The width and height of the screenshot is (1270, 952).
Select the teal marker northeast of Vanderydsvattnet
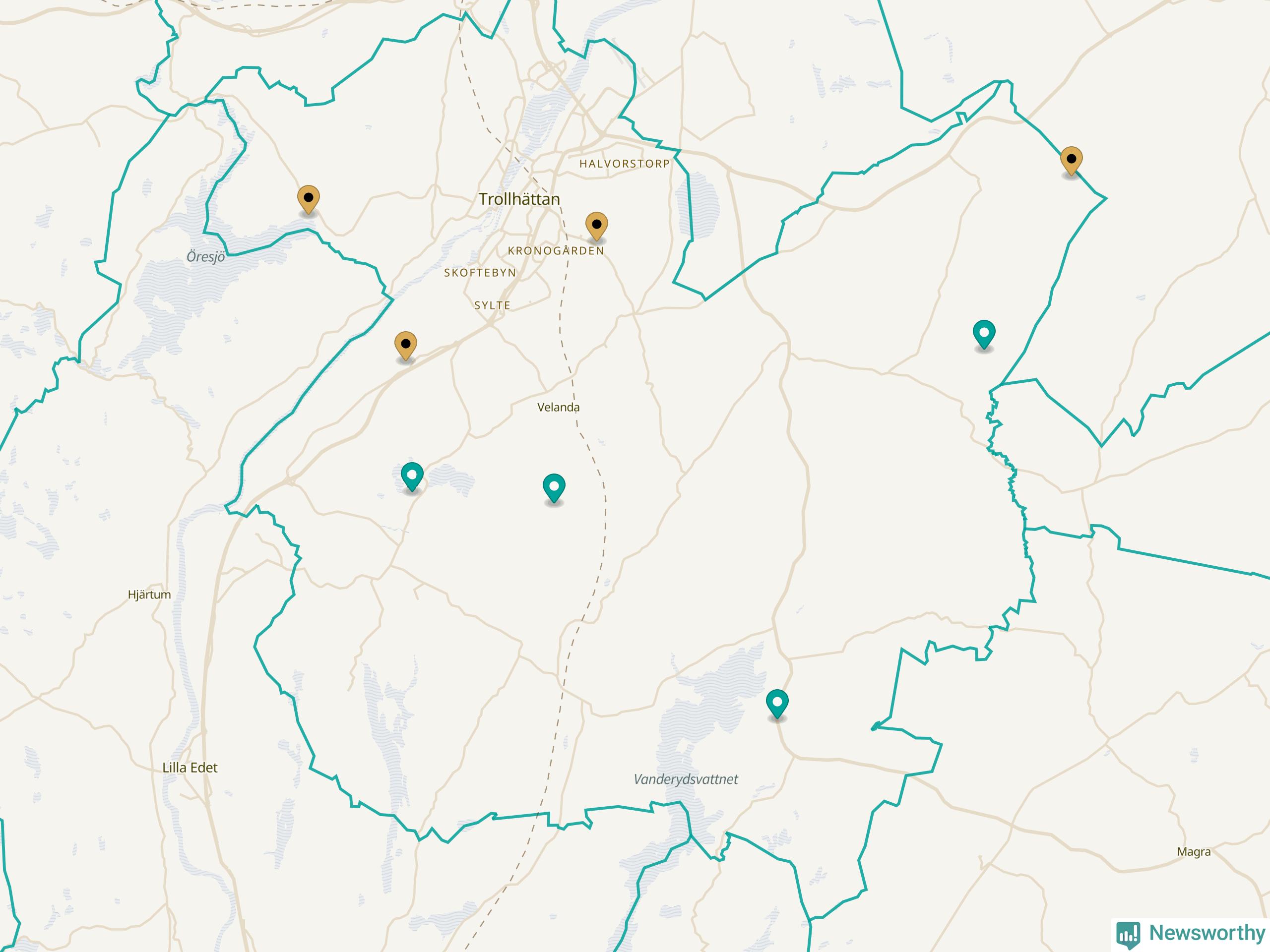777,705
